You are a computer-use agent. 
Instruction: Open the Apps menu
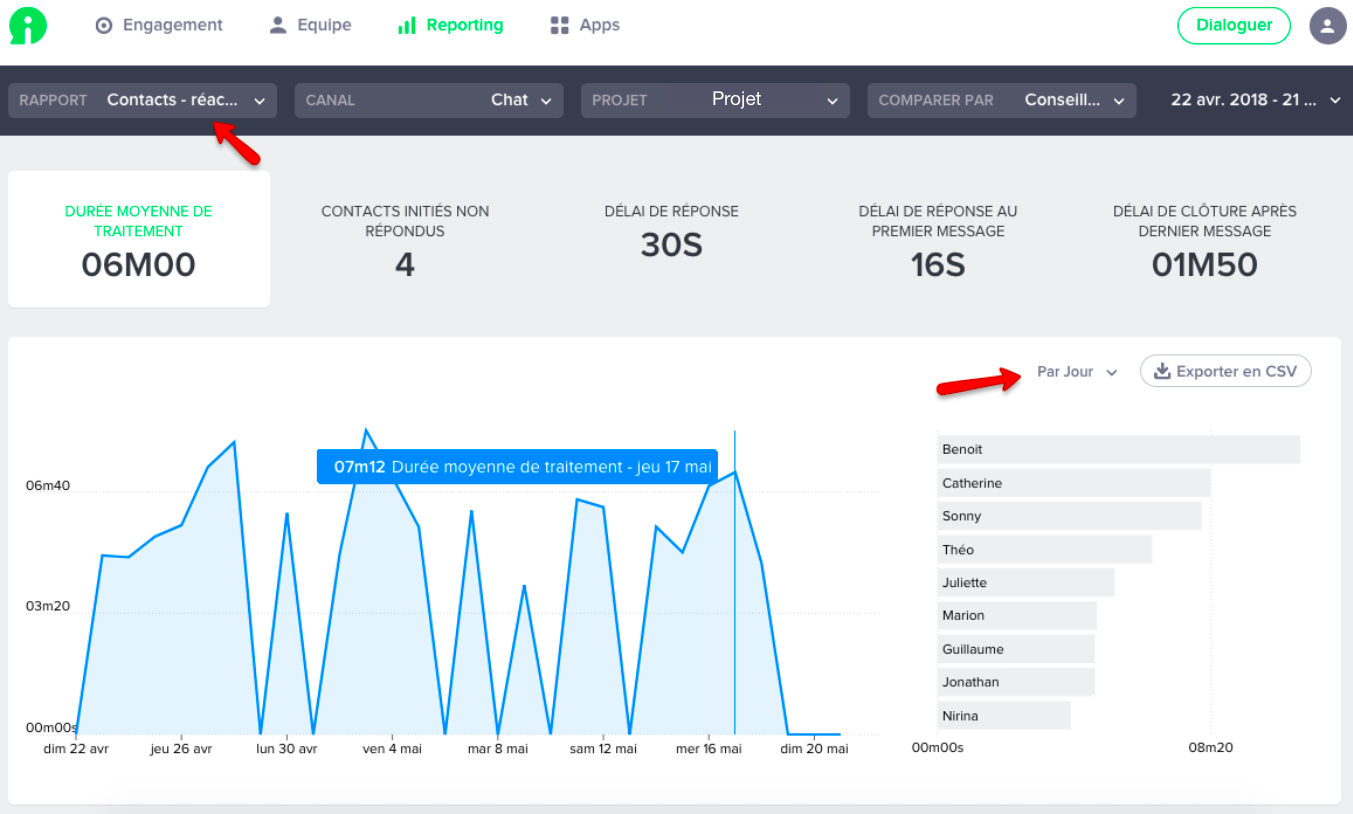[585, 25]
